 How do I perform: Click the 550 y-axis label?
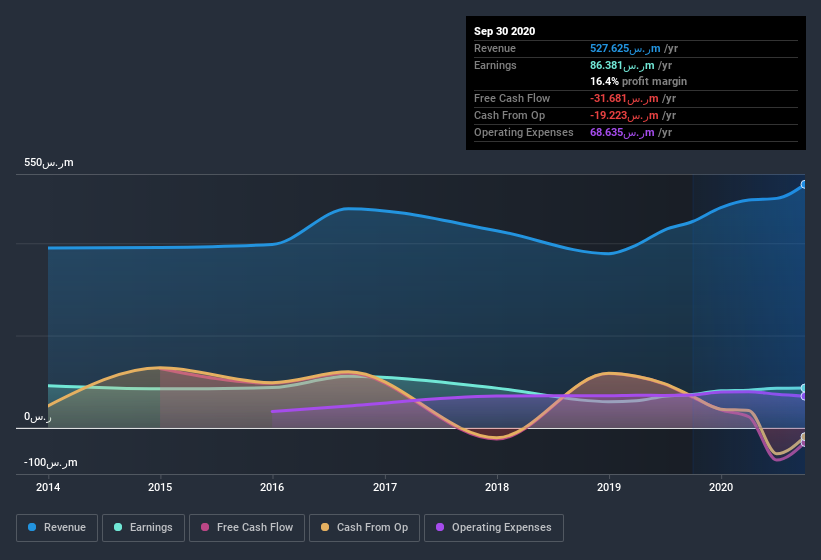click(48, 163)
